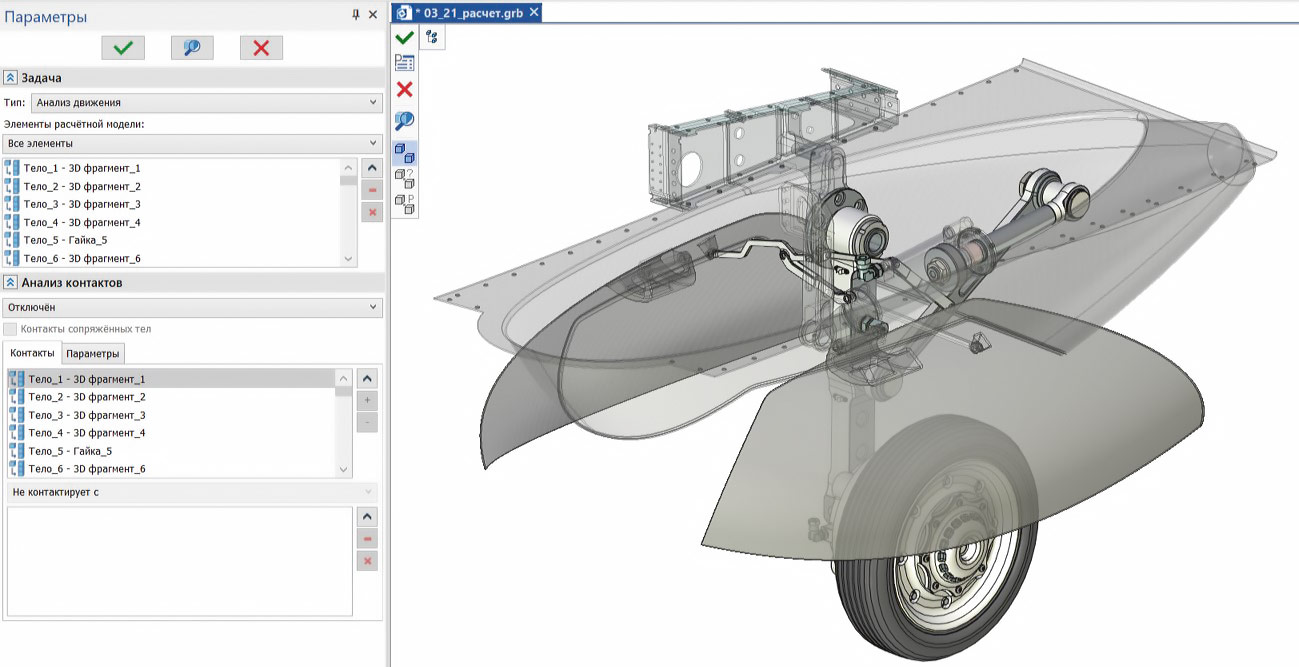Open the Тип dropdown showing Анализ движения
The image size is (1299, 667).
point(206,102)
